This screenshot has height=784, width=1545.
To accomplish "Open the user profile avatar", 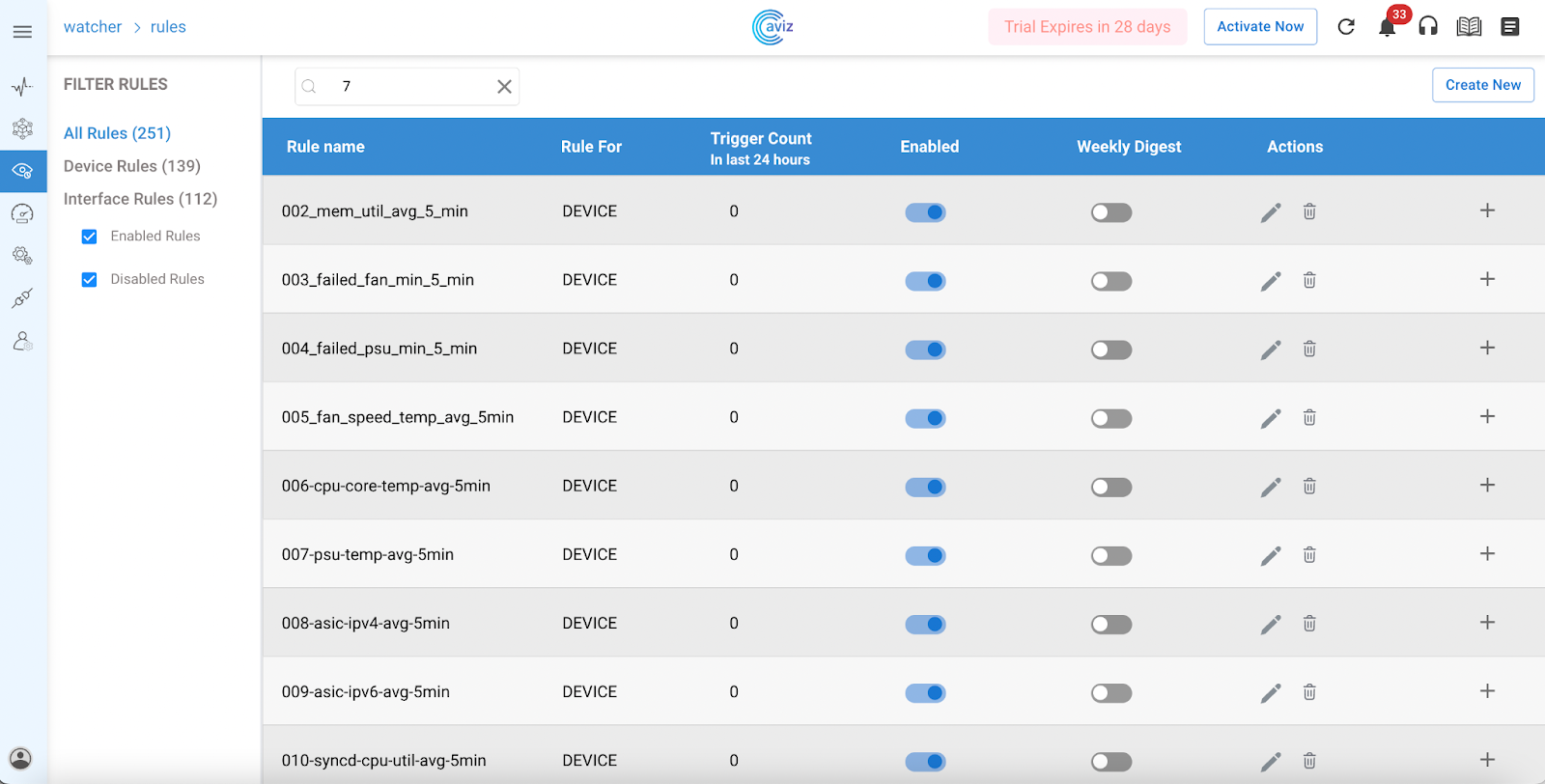I will pyautogui.click(x=20, y=758).
